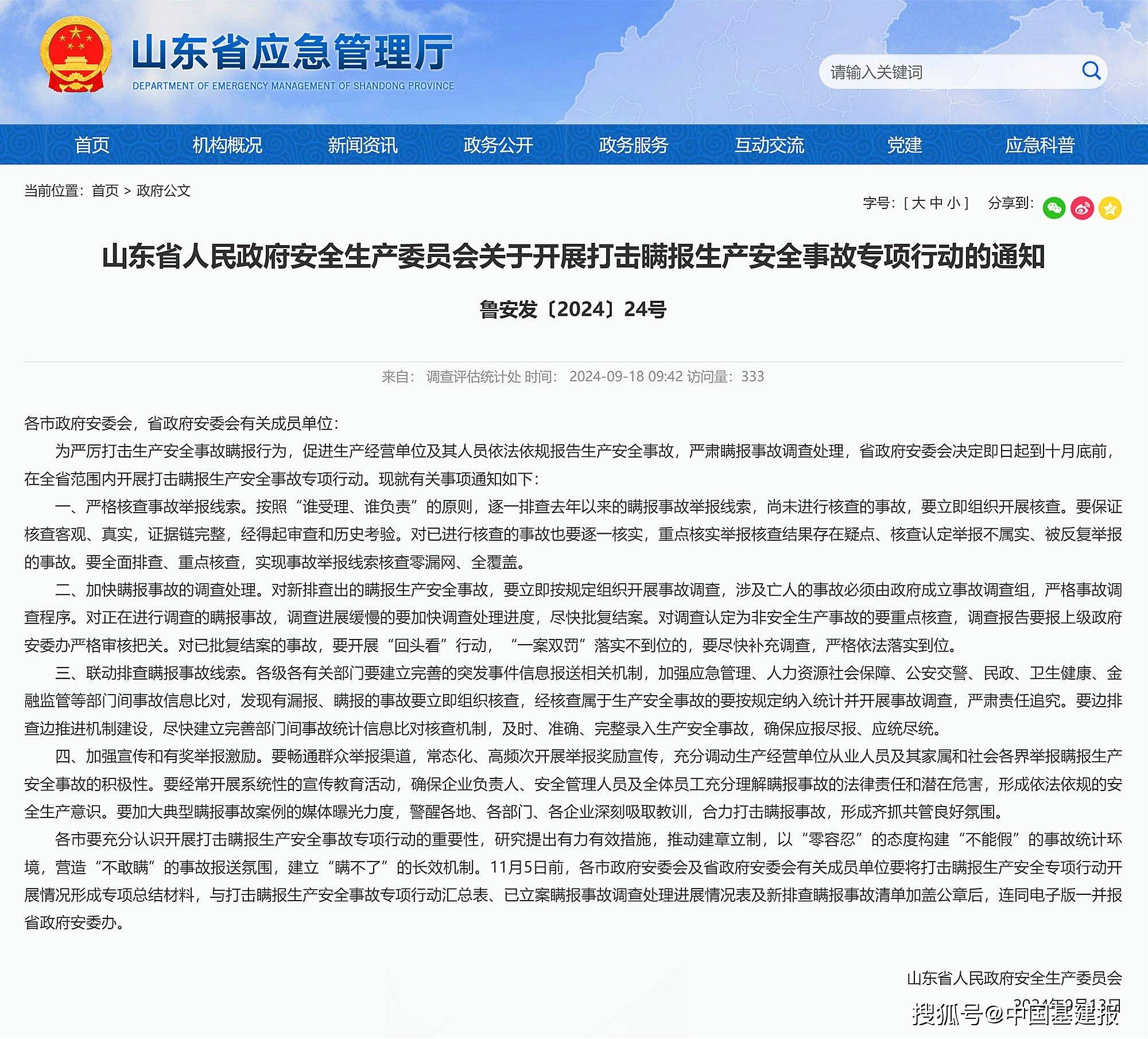The width and height of the screenshot is (1148, 1039).
Task: Open 新闻资讯 navigation item
Action: coord(363,145)
